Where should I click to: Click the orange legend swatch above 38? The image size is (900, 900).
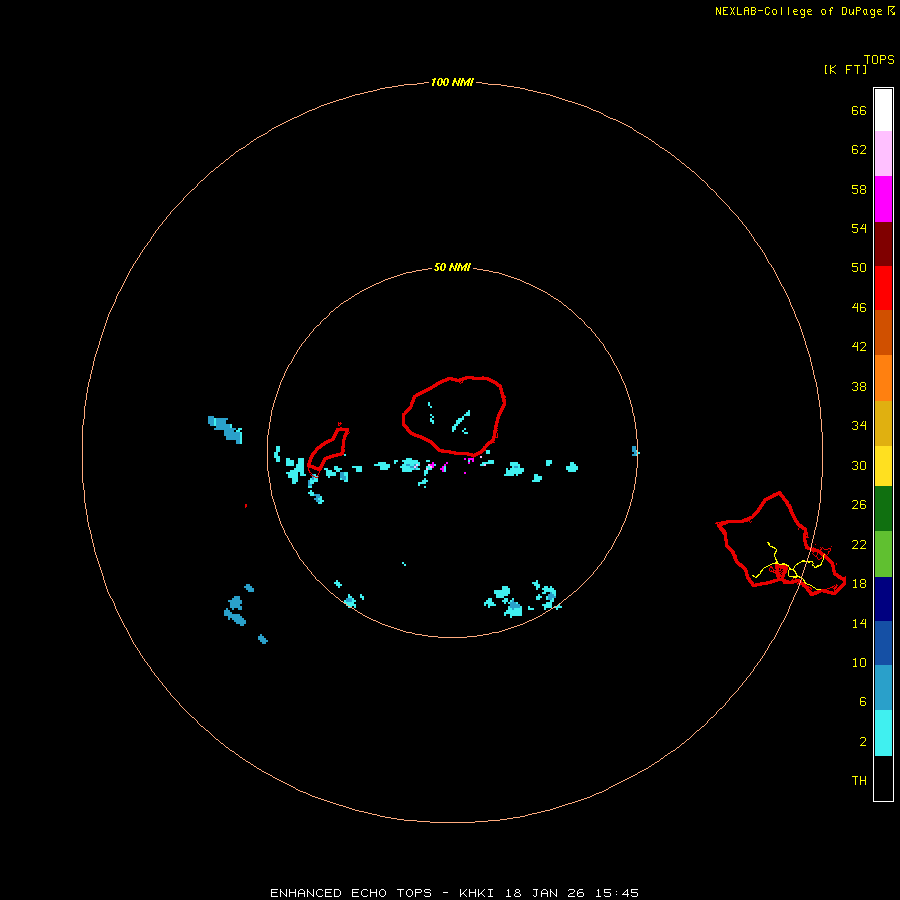[x=883, y=378]
